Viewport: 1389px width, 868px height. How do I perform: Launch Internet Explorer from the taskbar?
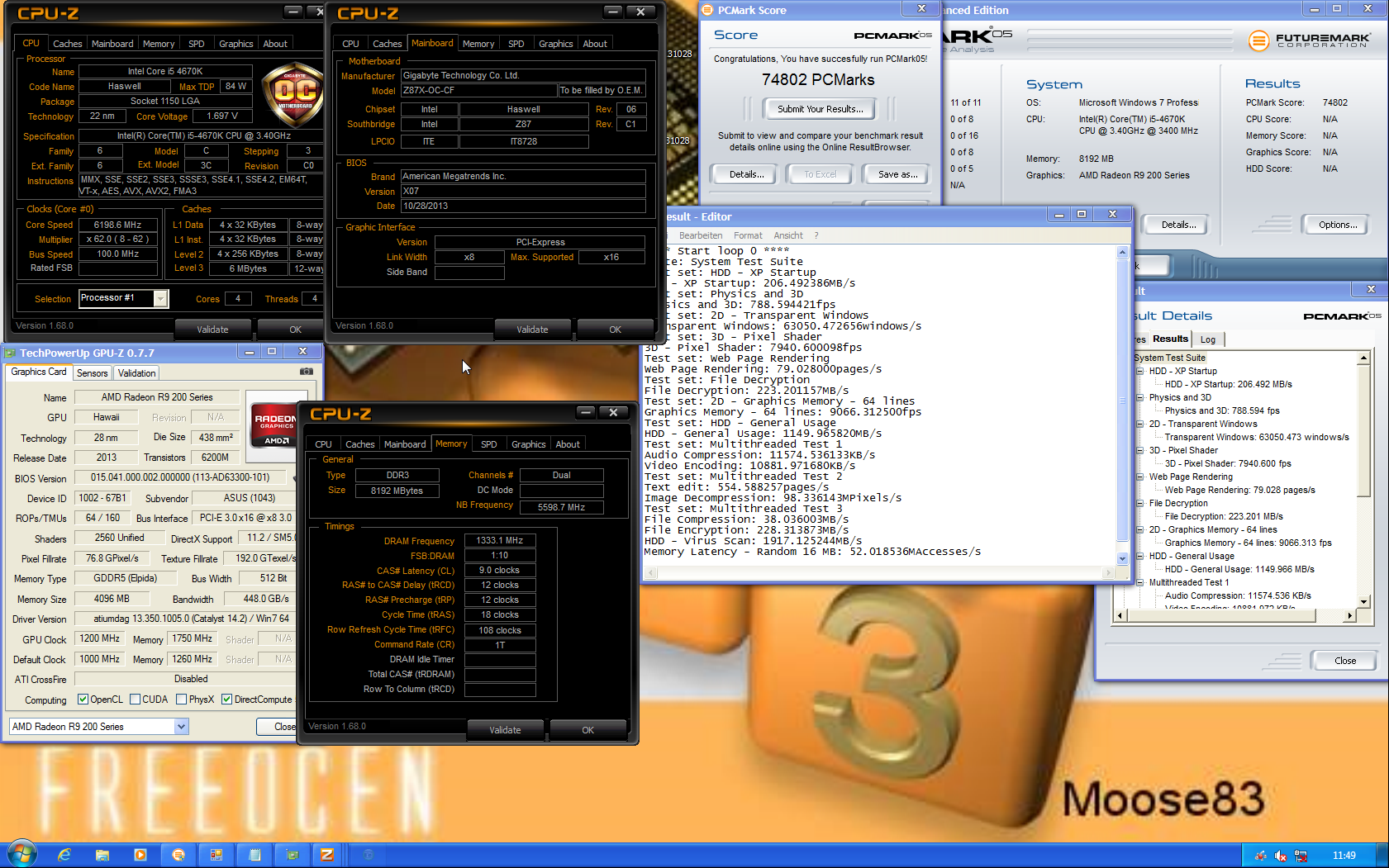coord(64,855)
